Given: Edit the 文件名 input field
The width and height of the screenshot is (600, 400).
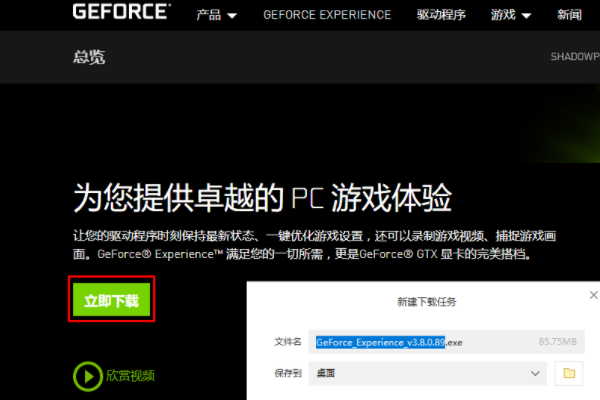Looking at the screenshot, I should pos(446,342).
